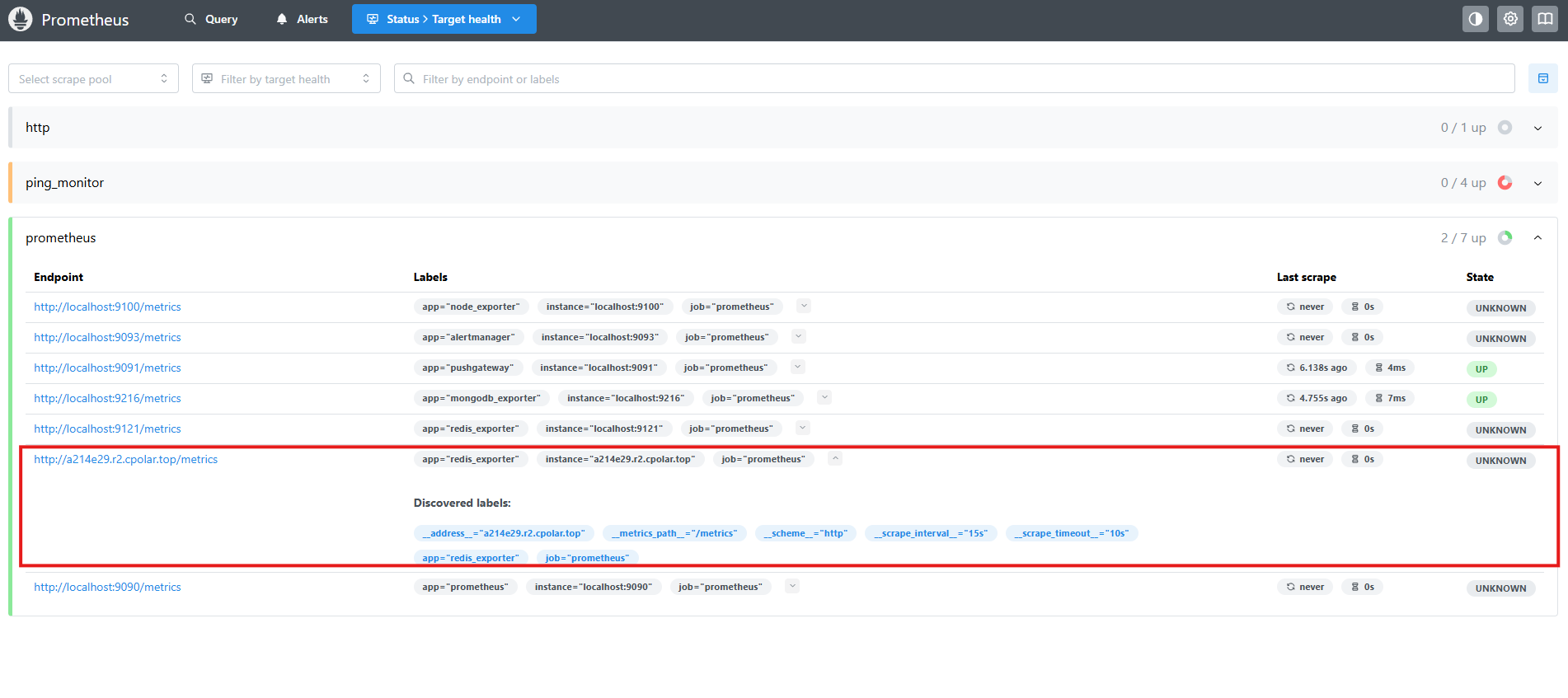Click the Prometheus logo icon
Image resolution: width=1568 pixels, height=698 pixels.
point(20,19)
